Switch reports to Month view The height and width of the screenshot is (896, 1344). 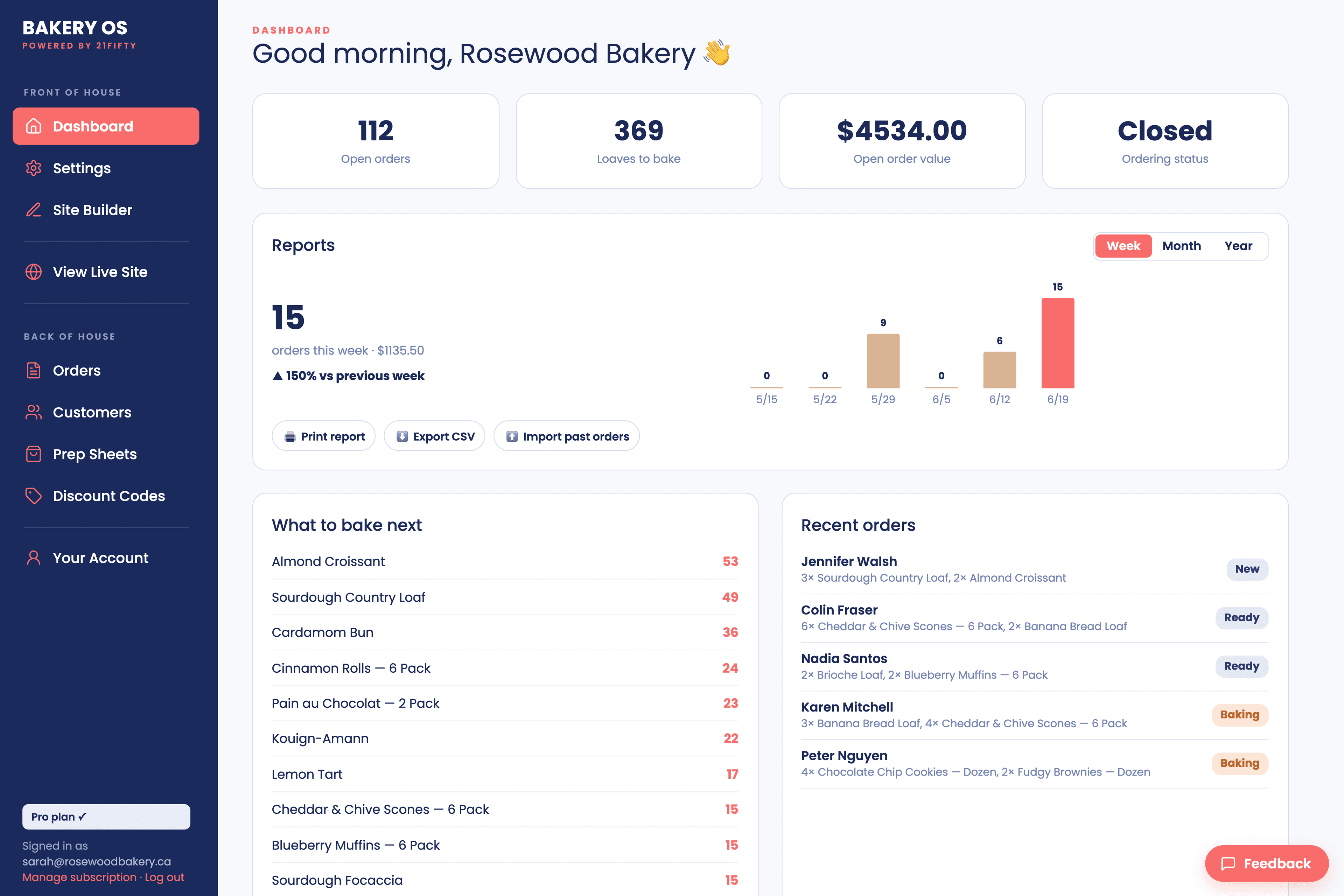pyautogui.click(x=1181, y=246)
